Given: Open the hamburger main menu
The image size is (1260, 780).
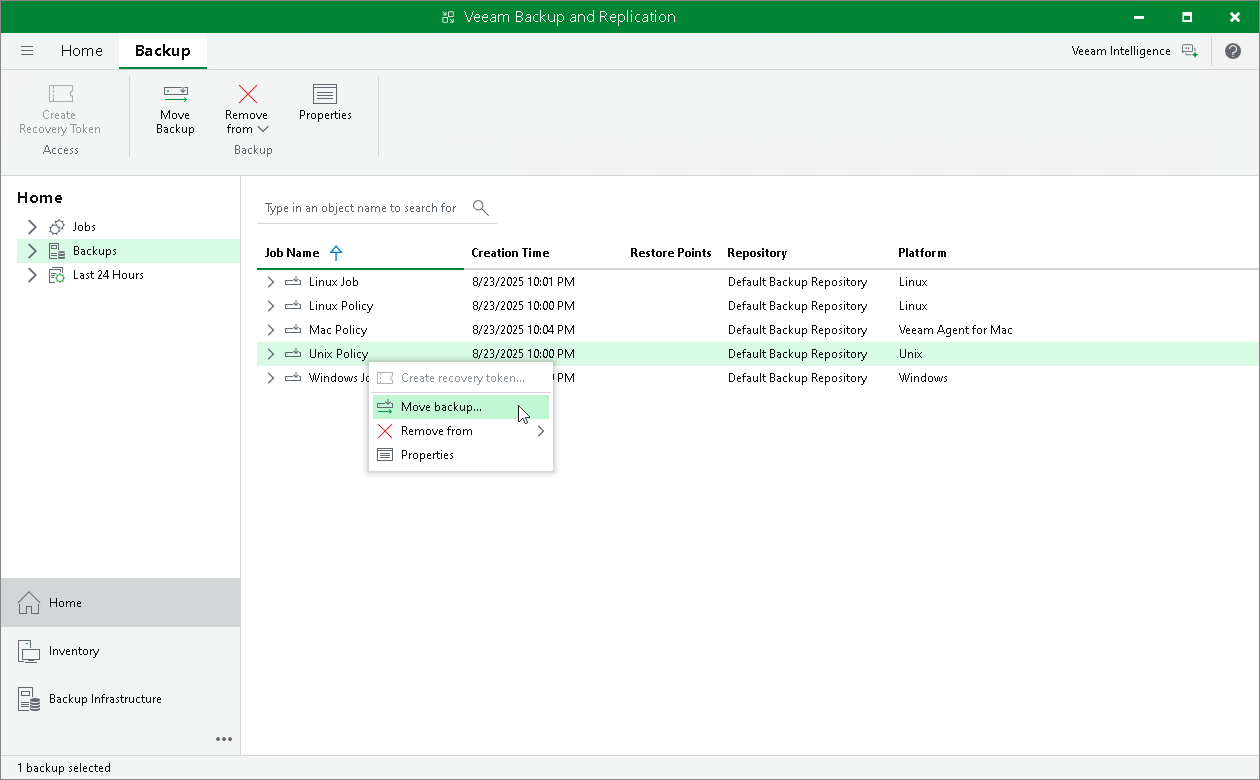Looking at the screenshot, I should click(27, 51).
